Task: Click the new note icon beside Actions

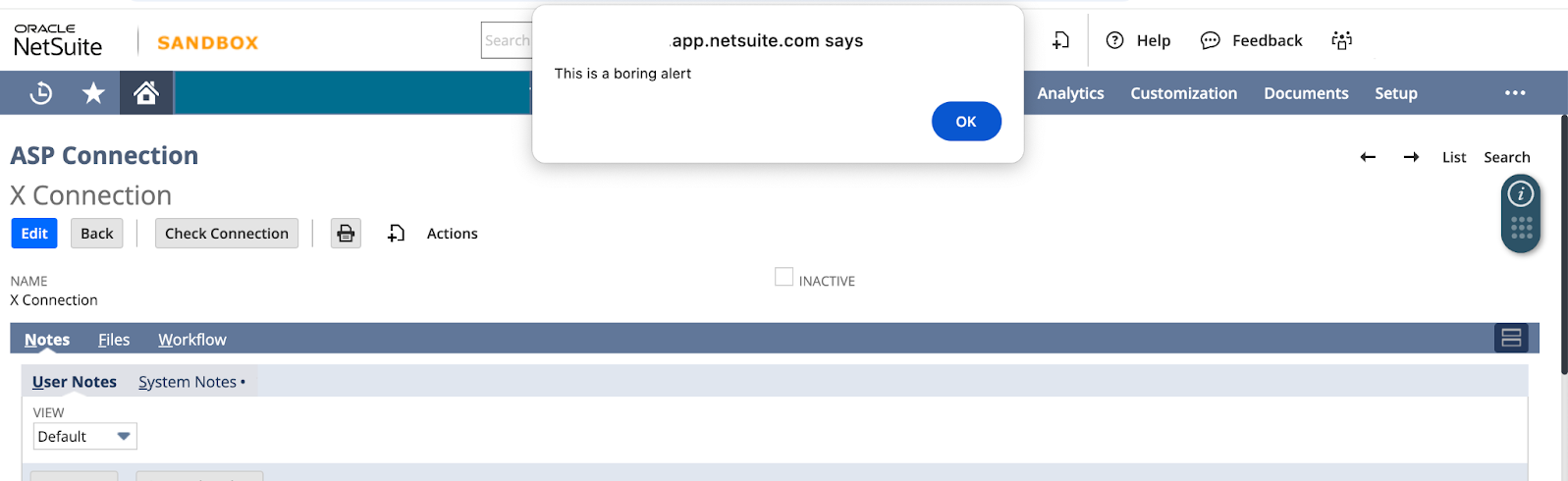Action: click(x=396, y=234)
